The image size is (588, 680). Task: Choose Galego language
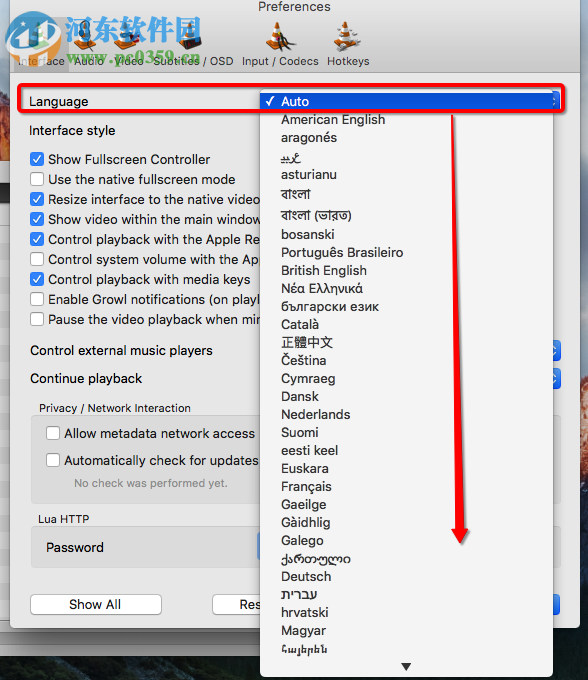click(x=406, y=540)
